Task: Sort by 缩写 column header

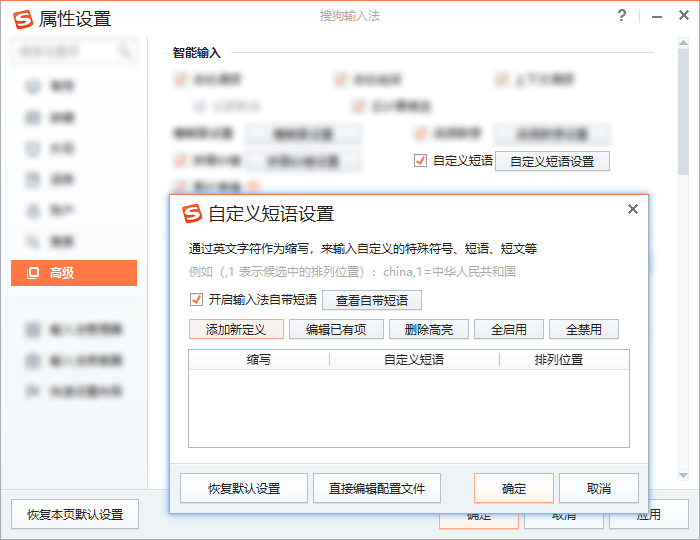Action: pyautogui.click(x=258, y=359)
